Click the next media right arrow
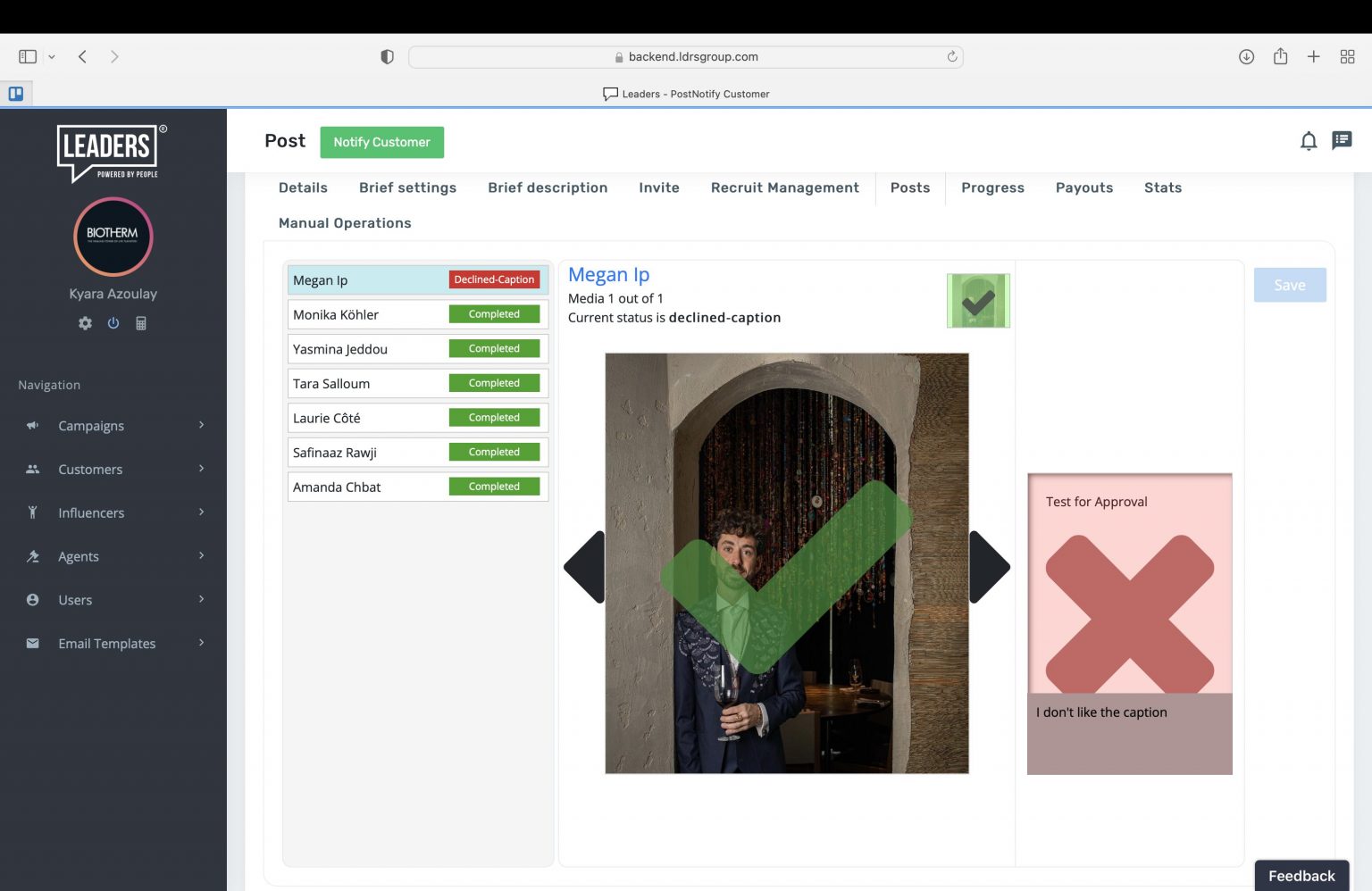 click(x=989, y=567)
